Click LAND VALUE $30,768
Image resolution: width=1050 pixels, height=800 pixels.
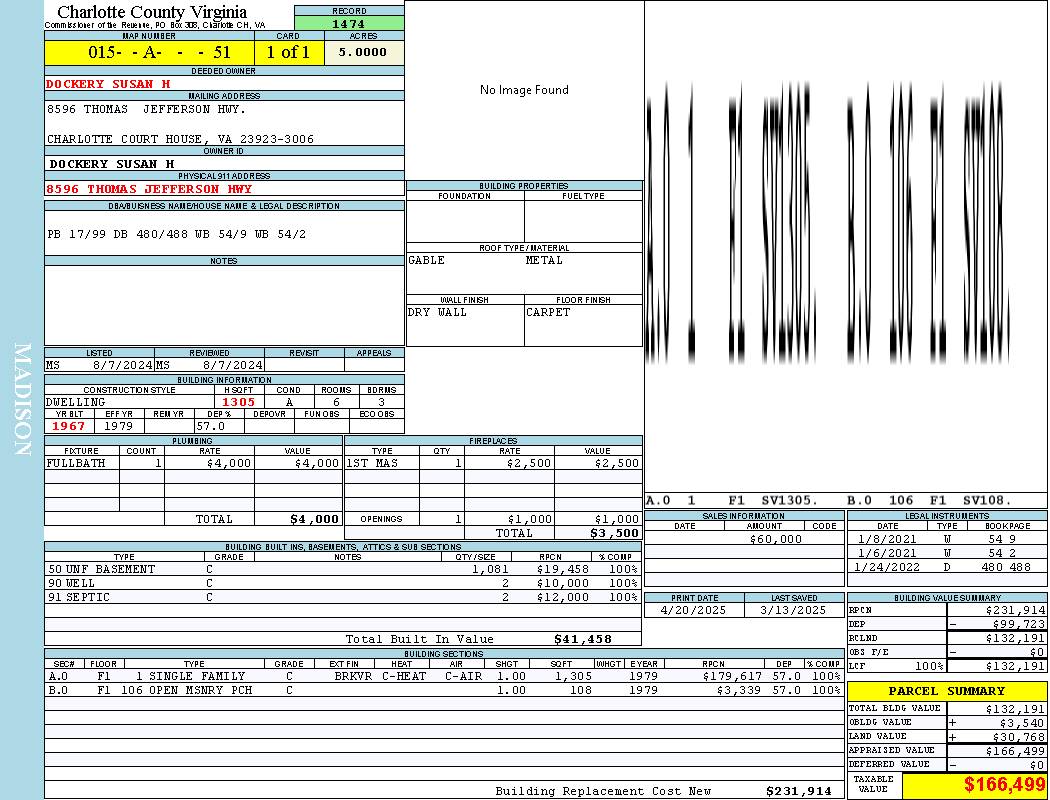(x=1019, y=737)
